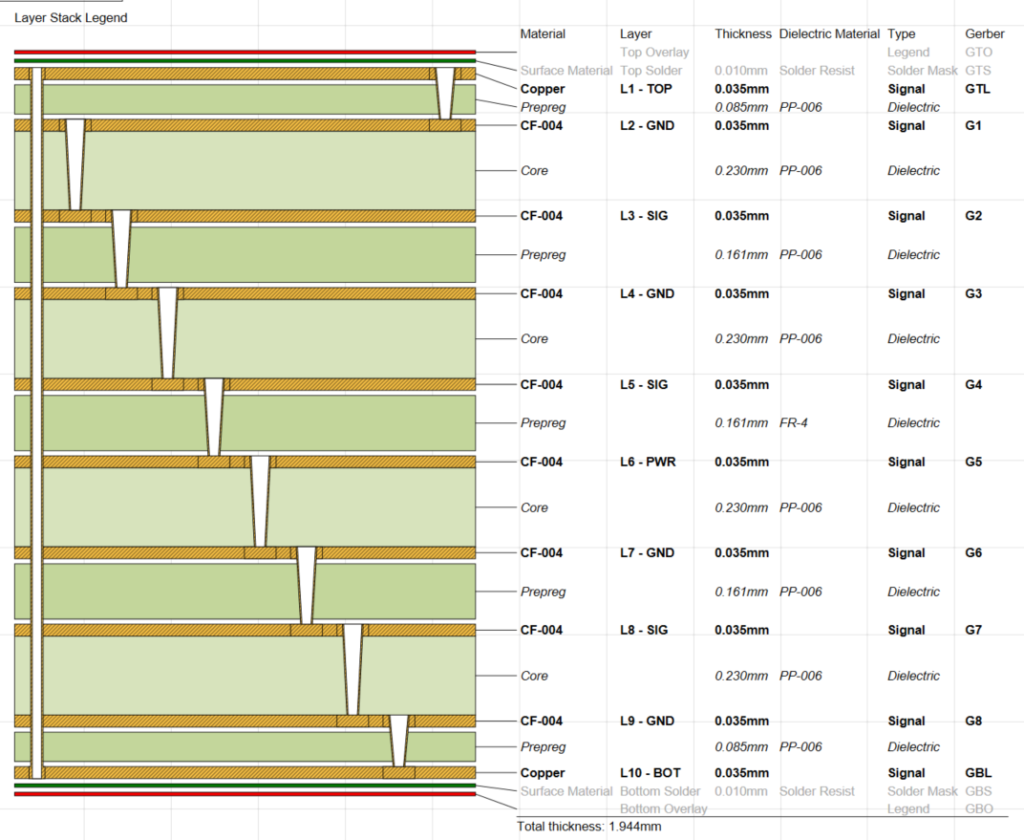Click Signal type in the L9 - GND row
1024x840 pixels.
click(906, 720)
